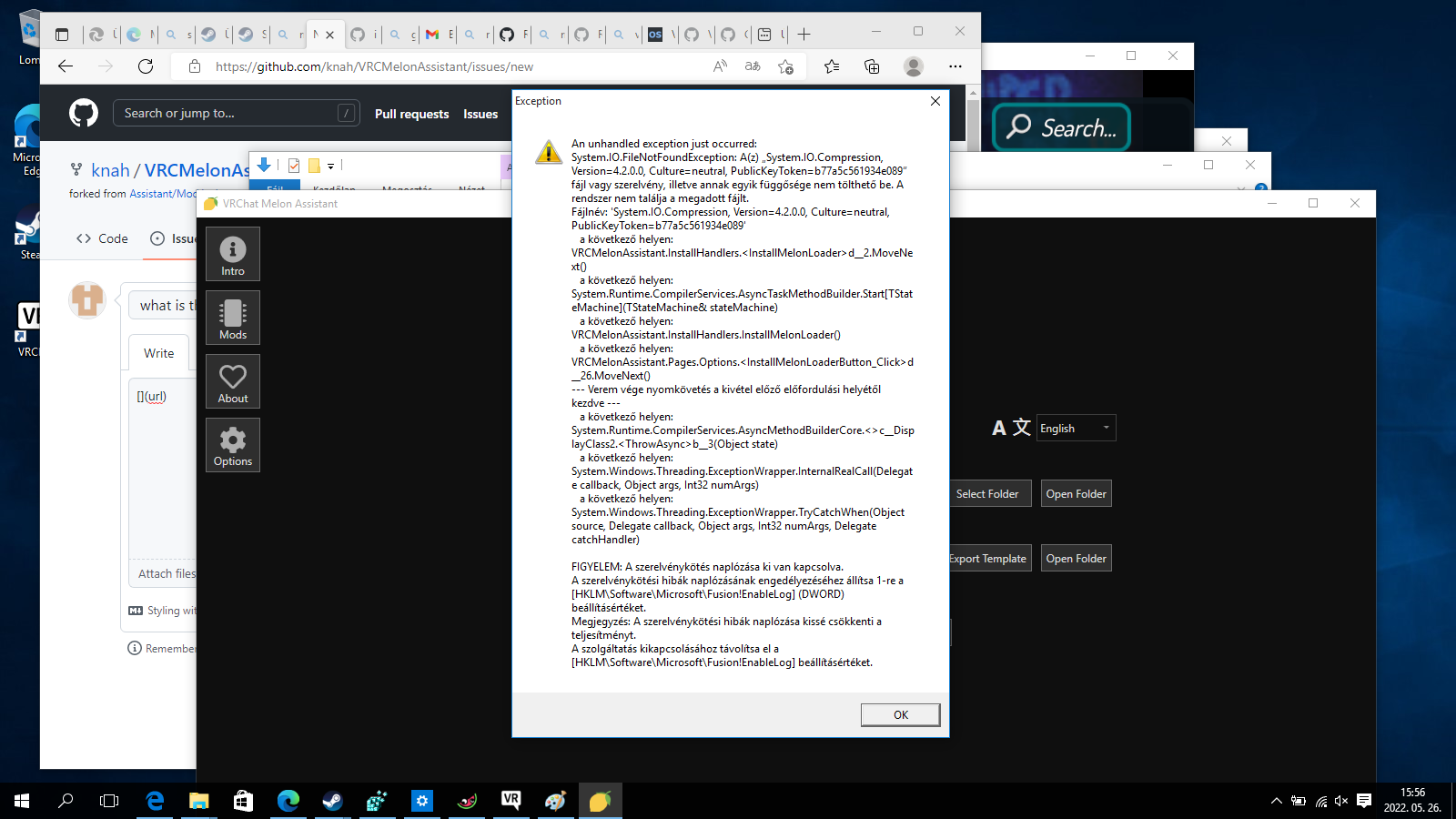
Task: Click the checkmark properties icon in Explorer toolbar
Action: (x=294, y=166)
